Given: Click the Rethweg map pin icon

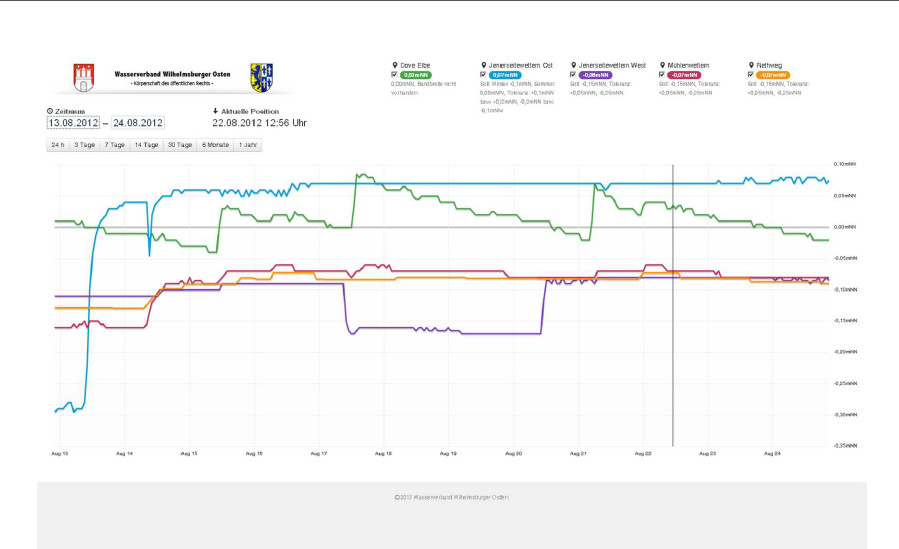Looking at the screenshot, I should pos(750,65).
